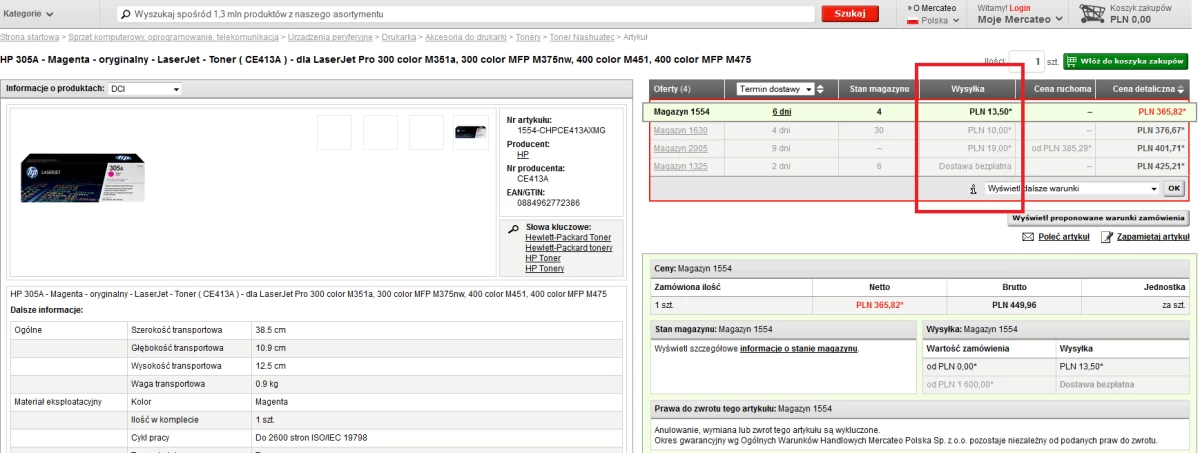
Task: Select the dark toner thumbnail image
Action: click(471, 132)
